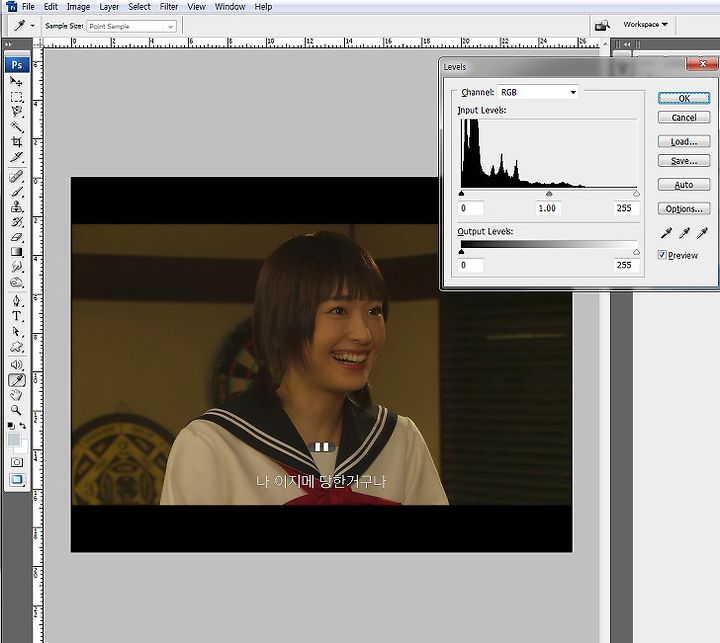Set foreground color swatch
This screenshot has height=643, width=720.
pos(14,440)
